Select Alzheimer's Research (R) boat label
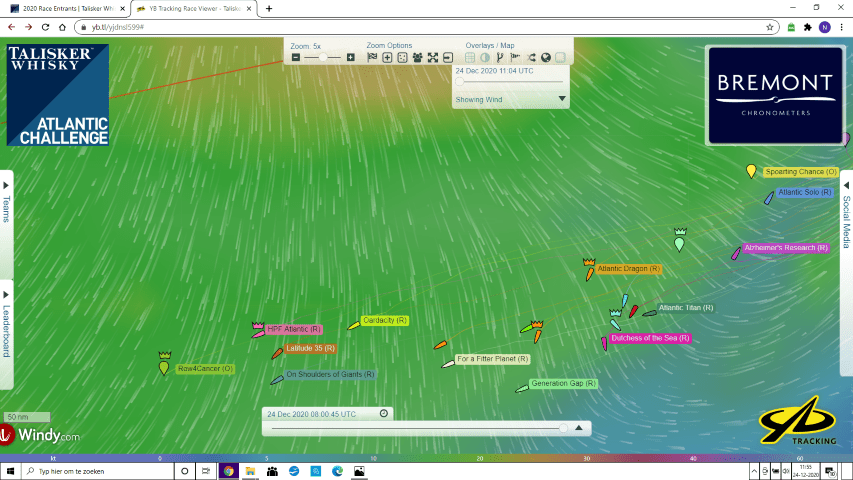 pos(786,248)
